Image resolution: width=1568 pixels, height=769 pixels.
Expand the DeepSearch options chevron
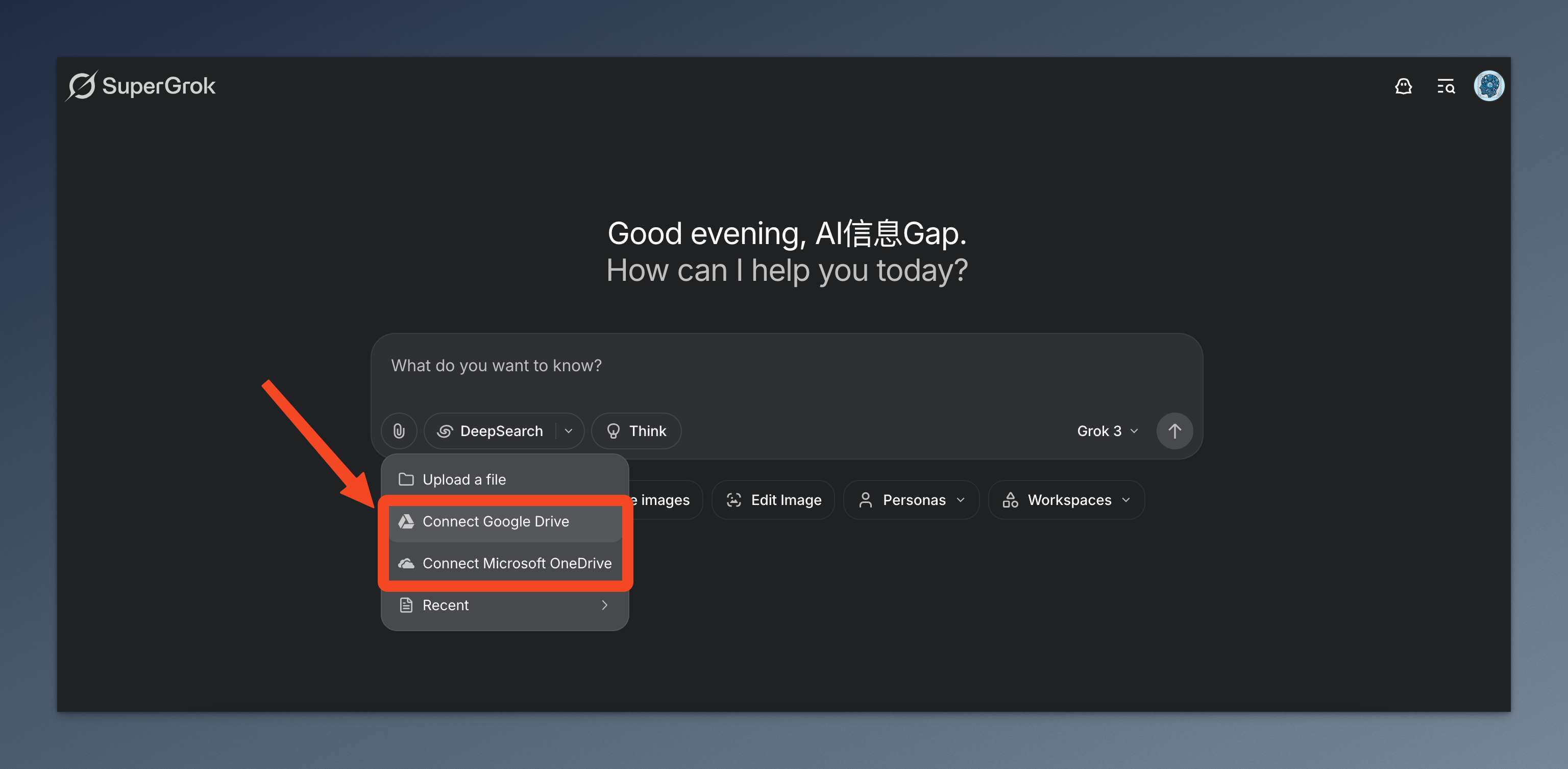click(569, 431)
